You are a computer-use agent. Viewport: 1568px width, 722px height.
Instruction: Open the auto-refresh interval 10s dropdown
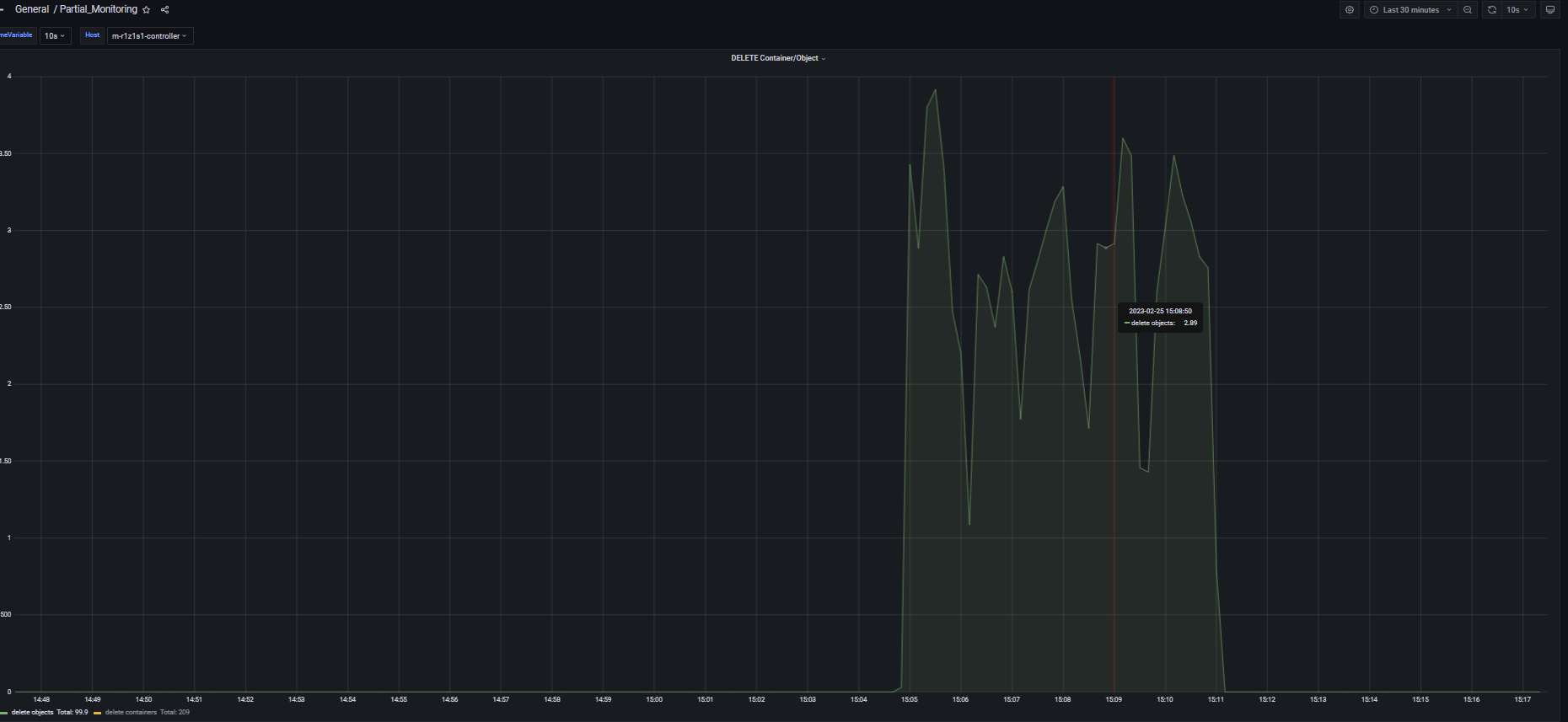point(1517,10)
